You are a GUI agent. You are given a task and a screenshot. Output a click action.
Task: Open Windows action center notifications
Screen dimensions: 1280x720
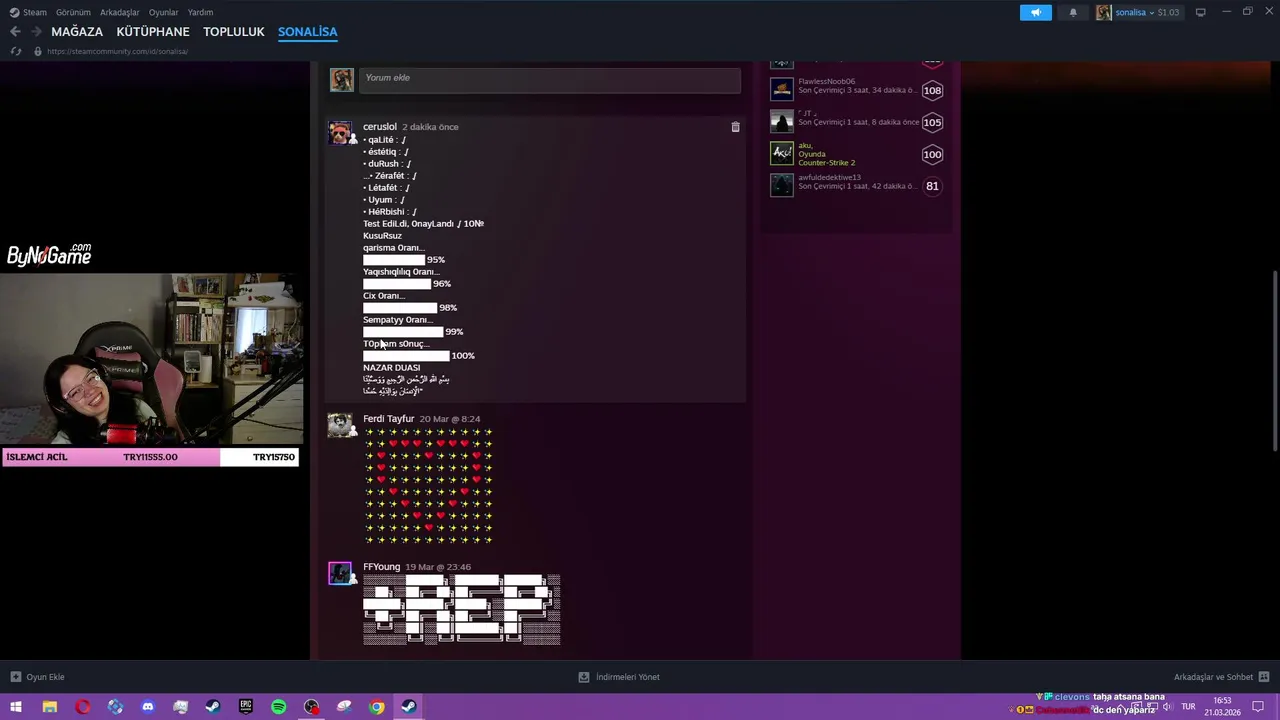(1258, 707)
